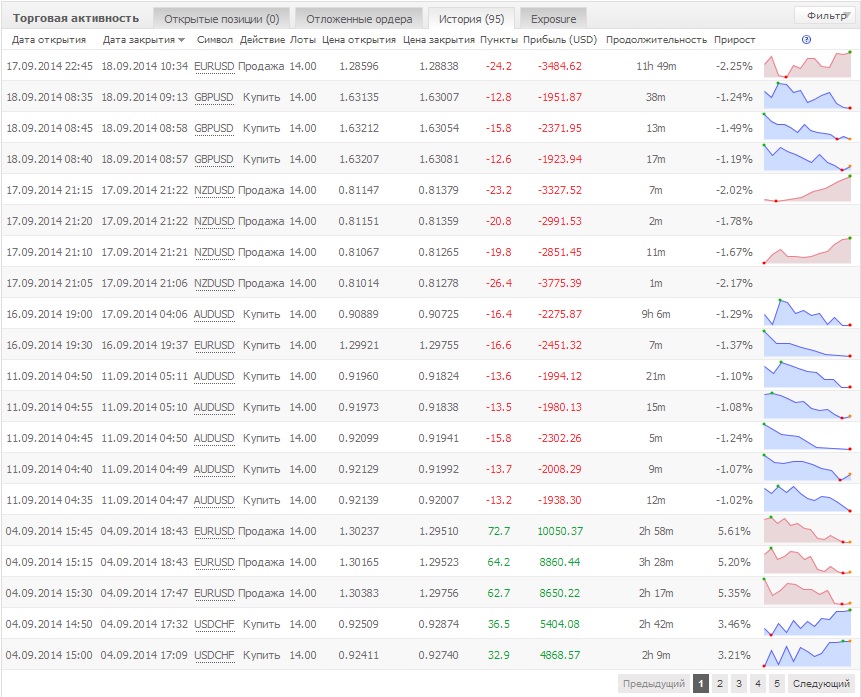Open sparkline chart for -2.02% NZDUSD trade
The image size is (861, 697).
(x=807, y=189)
